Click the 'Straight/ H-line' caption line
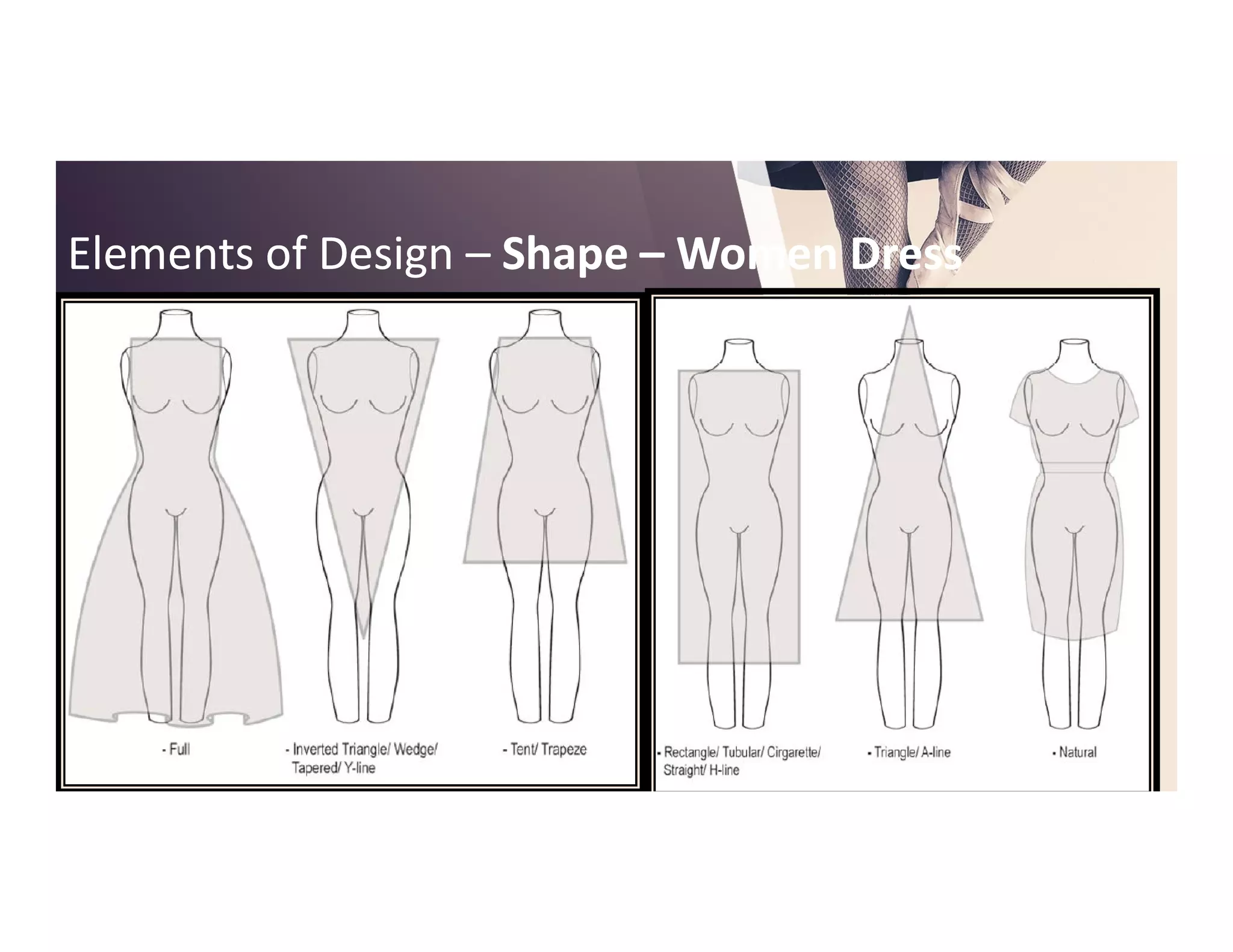1233x952 pixels. (701, 770)
